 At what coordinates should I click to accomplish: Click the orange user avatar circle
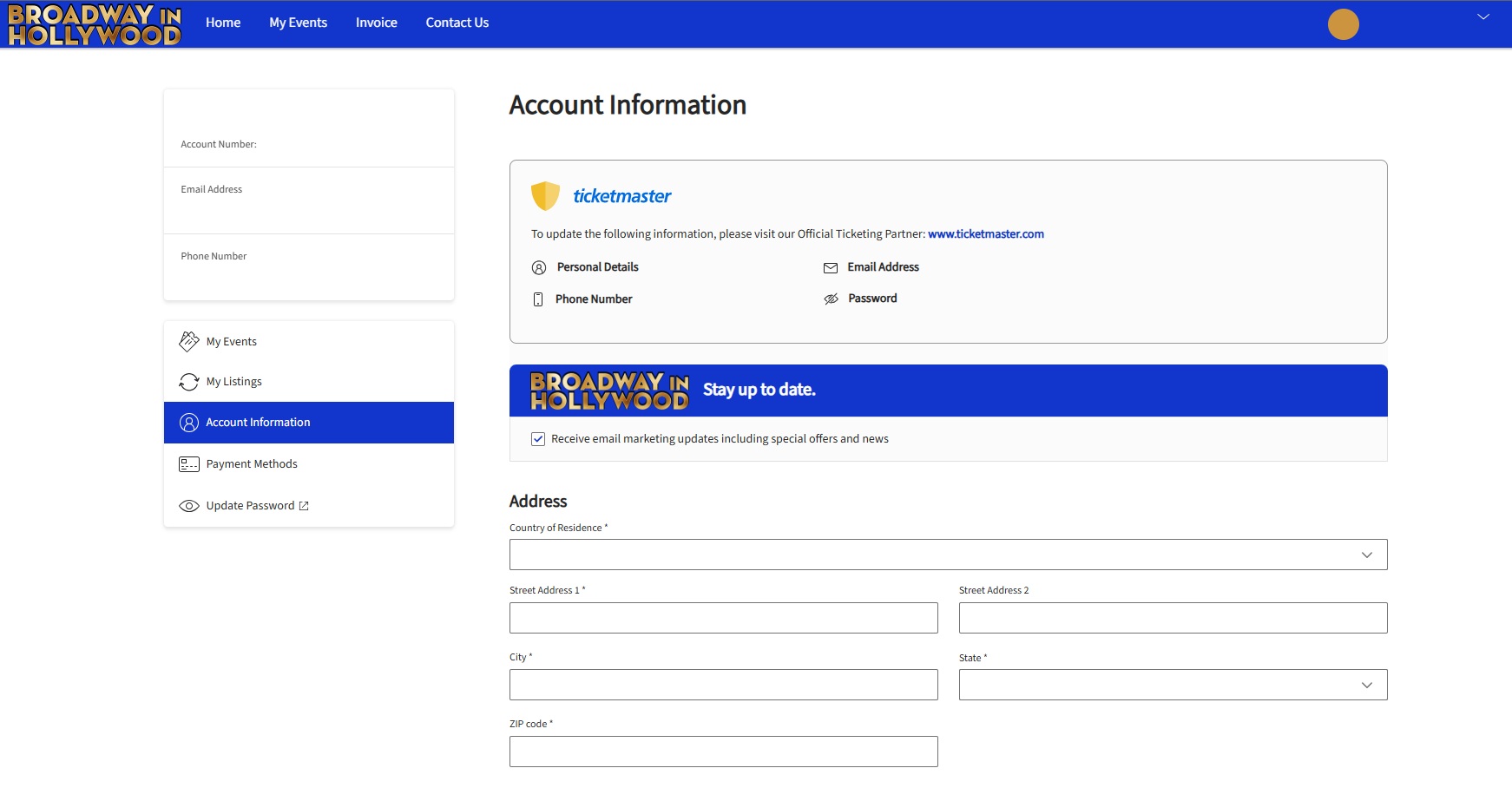point(1343,24)
